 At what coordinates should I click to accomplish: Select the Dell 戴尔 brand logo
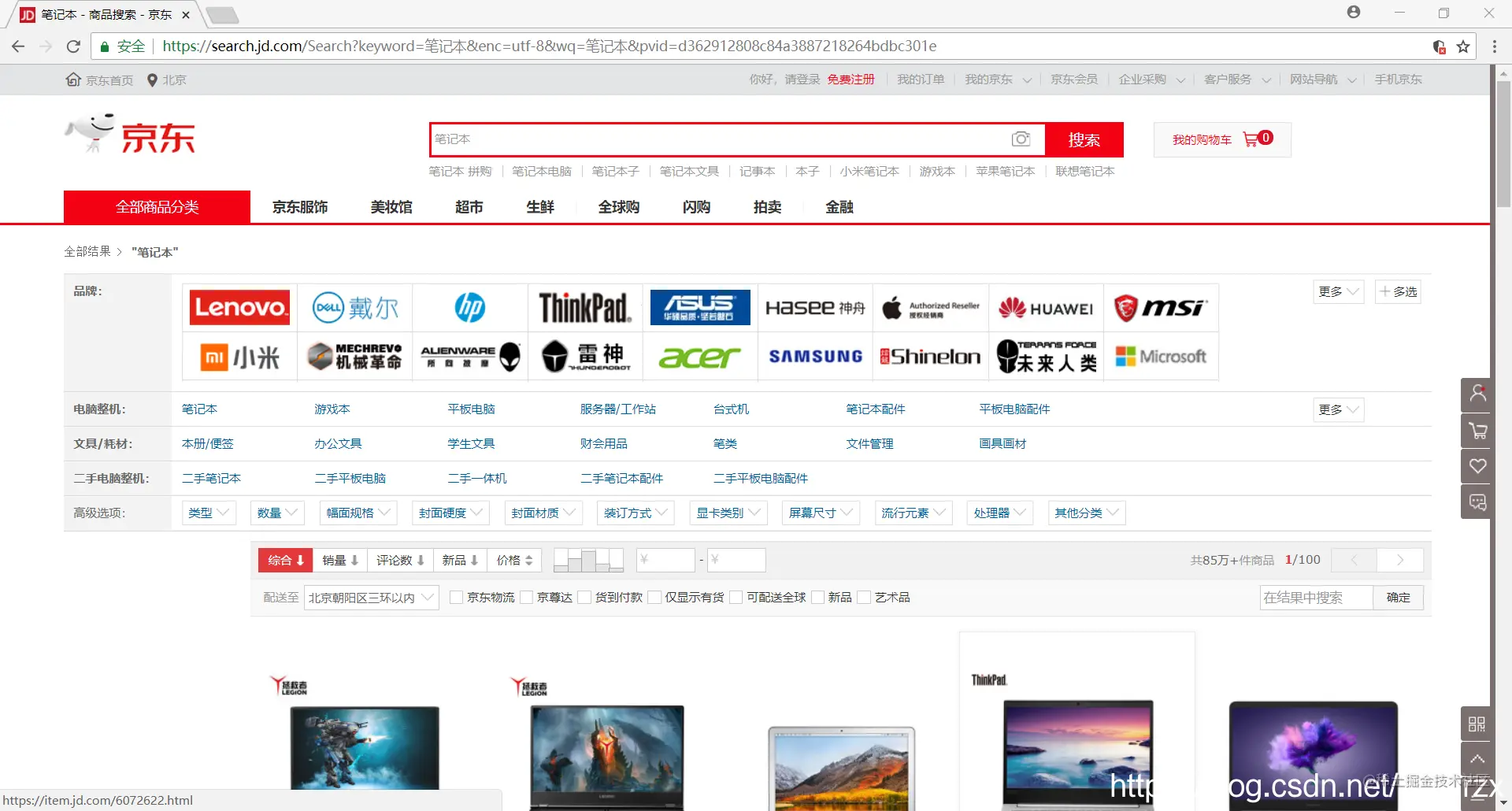(x=355, y=307)
